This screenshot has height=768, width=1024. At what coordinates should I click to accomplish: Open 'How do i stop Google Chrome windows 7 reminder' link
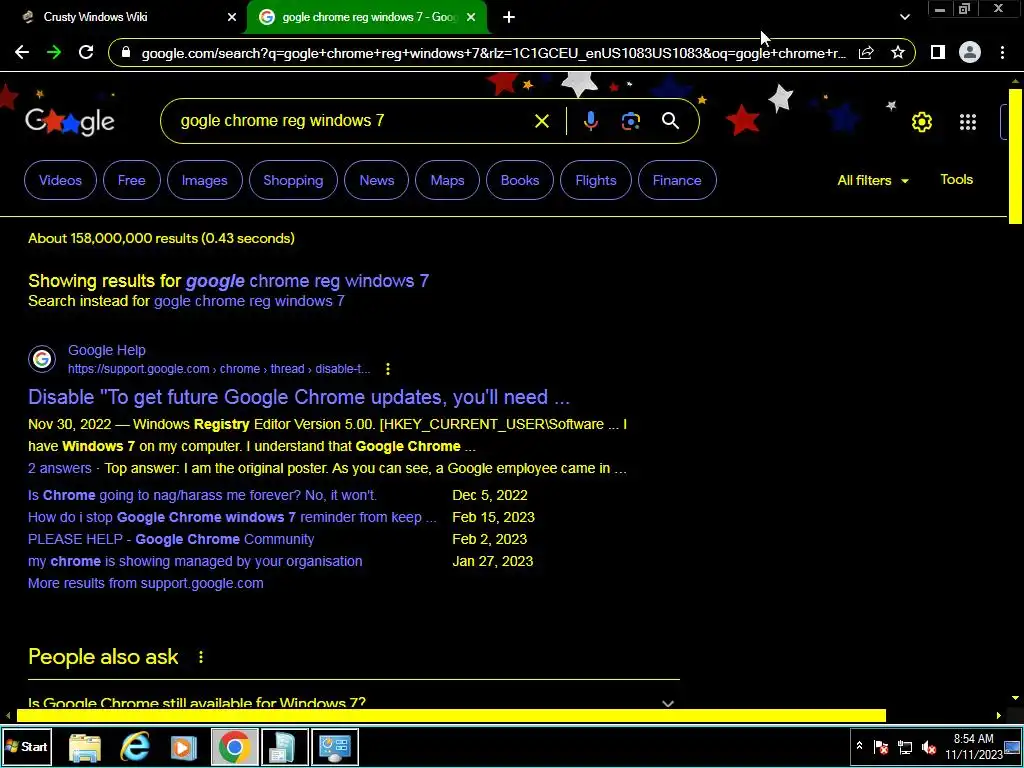[232, 517]
